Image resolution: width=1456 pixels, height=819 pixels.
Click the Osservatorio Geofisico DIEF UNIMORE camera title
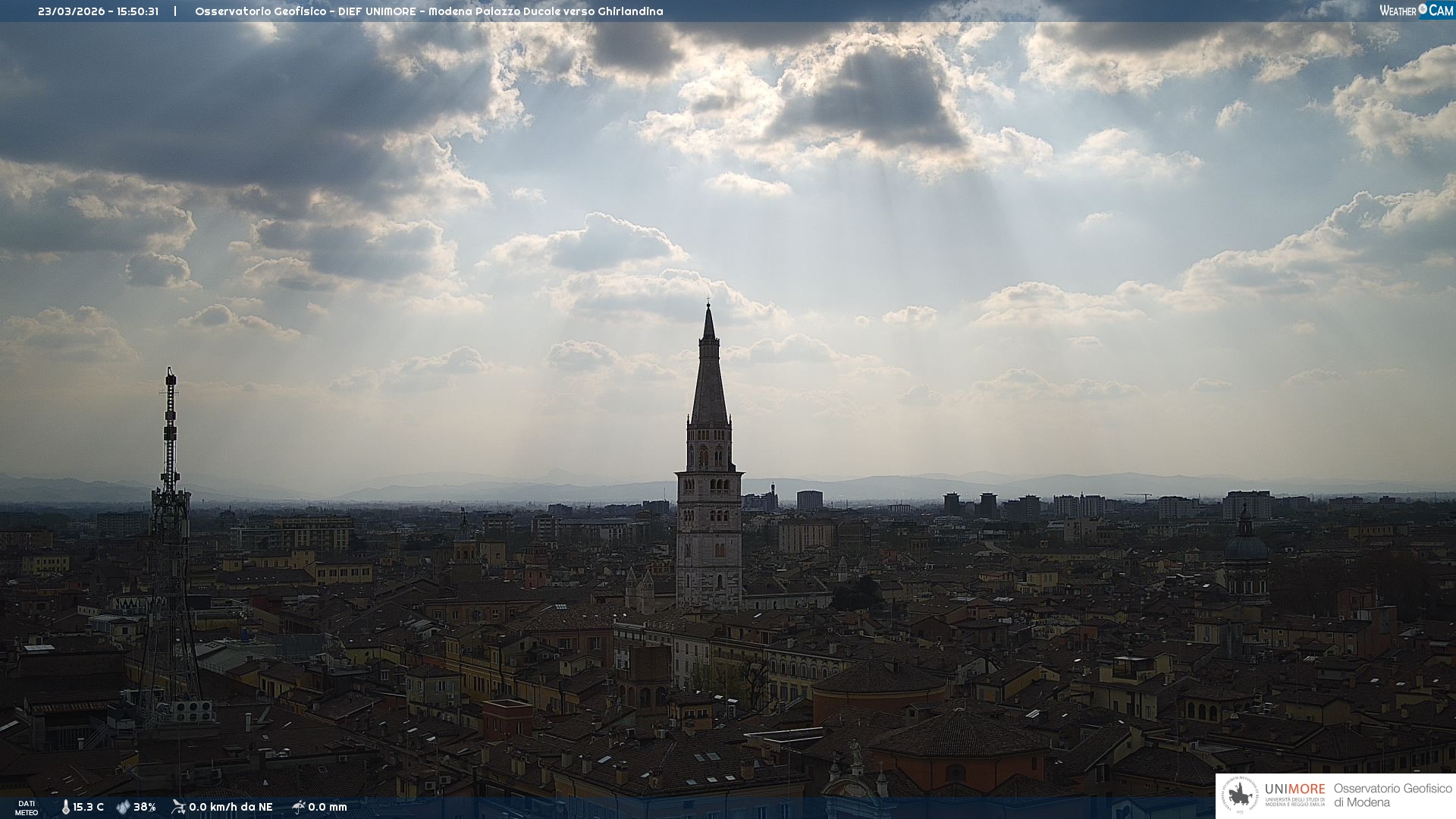(428, 11)
